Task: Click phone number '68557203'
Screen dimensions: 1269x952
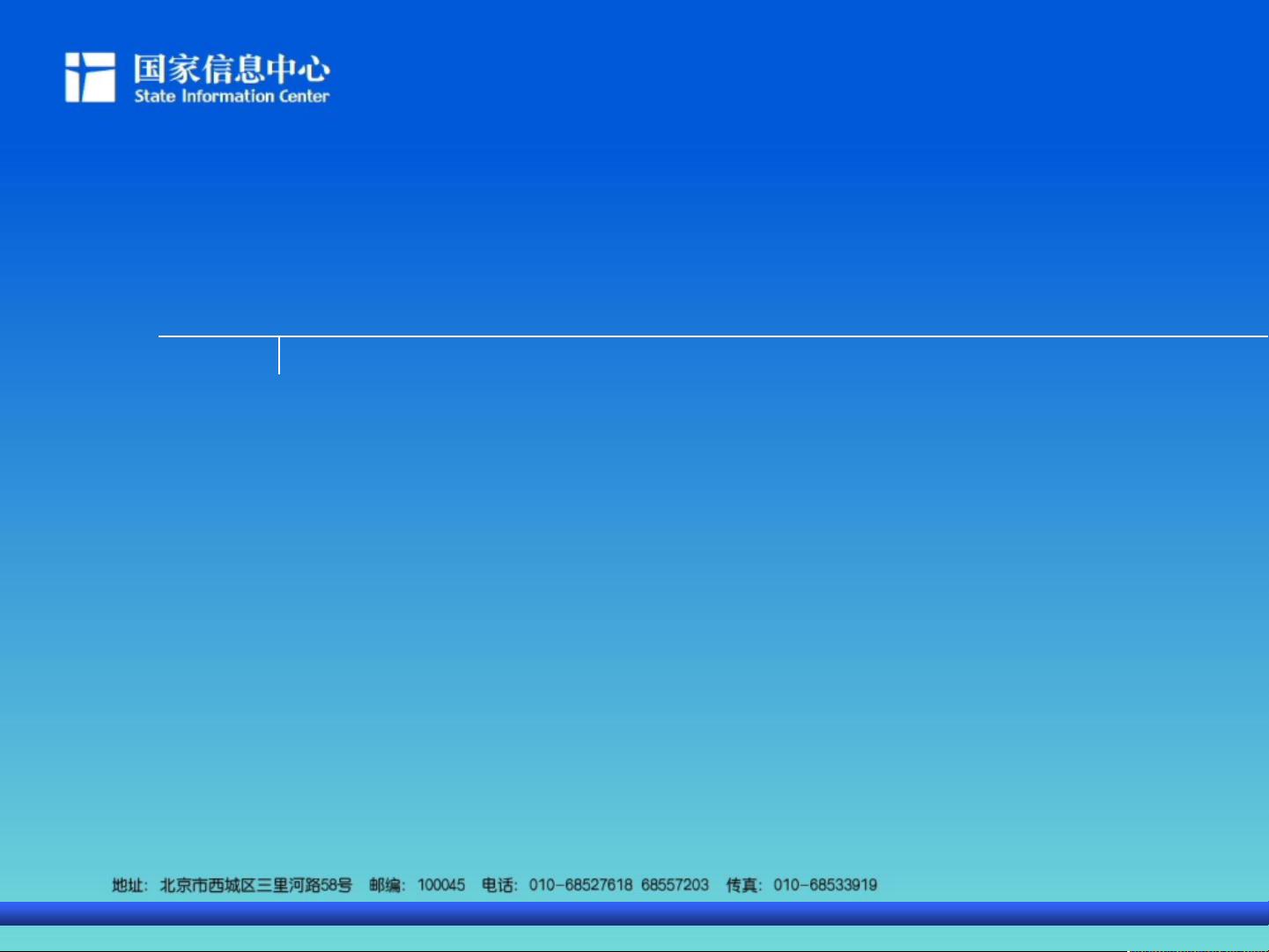Action: click(675, 885)
